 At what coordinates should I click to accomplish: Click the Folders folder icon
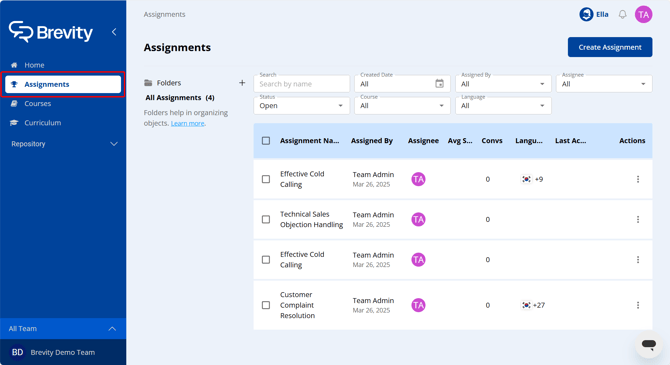pyautogui.click(x=148, y=83)
